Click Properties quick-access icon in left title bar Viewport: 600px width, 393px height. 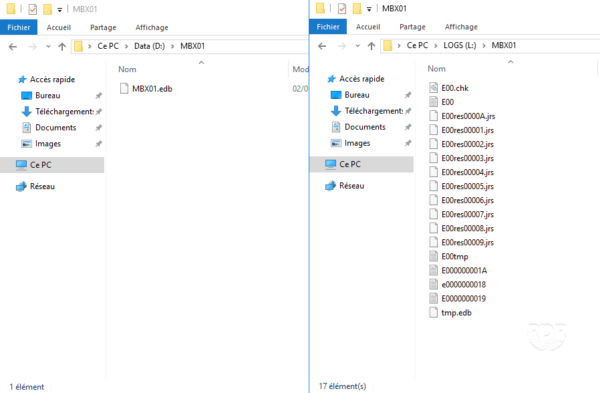[33, 9]
